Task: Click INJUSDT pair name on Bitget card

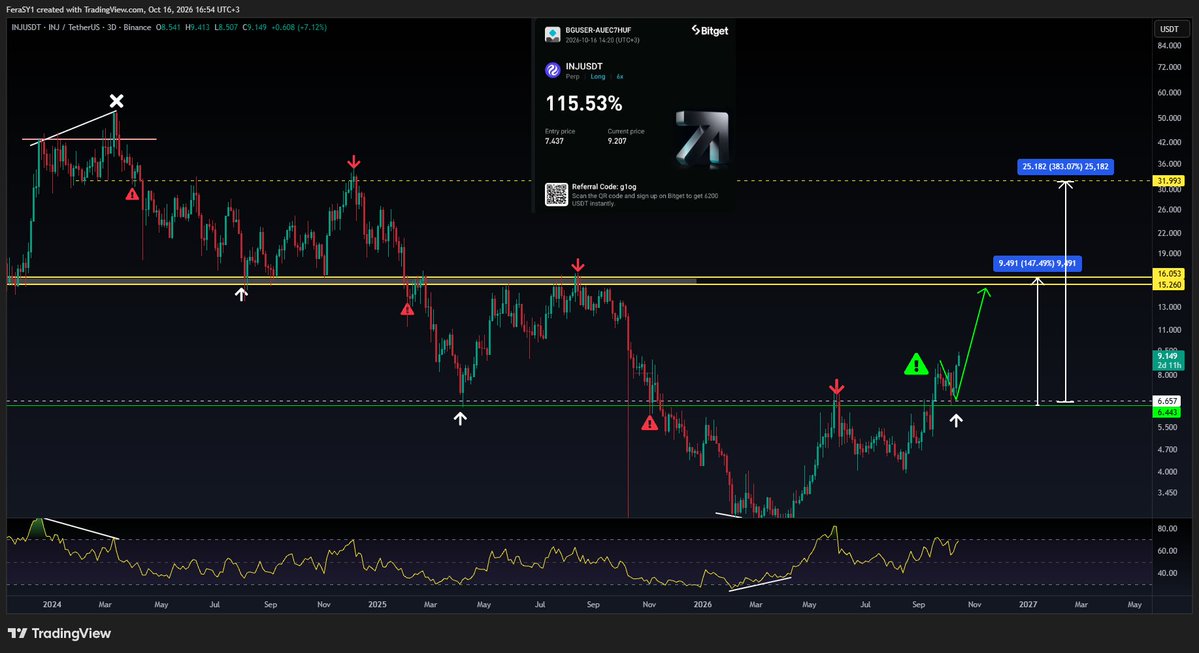Action: click(x=584, y=67)
